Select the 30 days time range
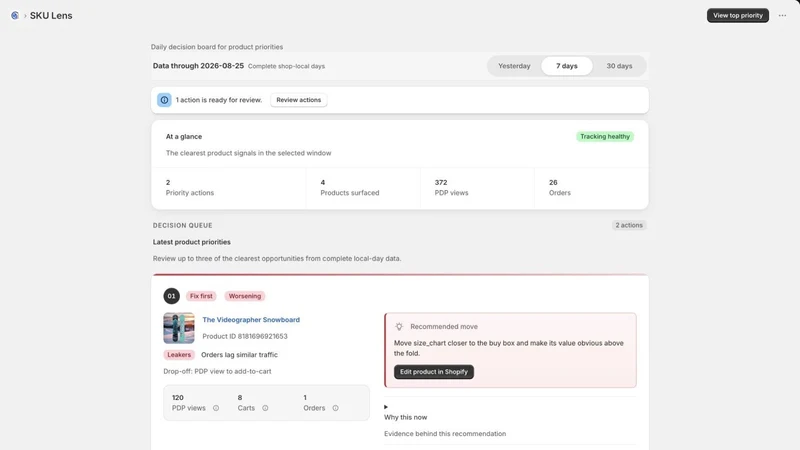Viewport: 800px width, 450px height. pos(619,66)
